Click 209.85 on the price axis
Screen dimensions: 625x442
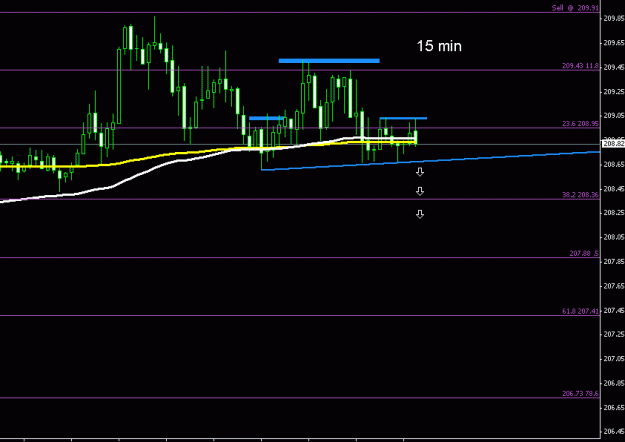pos(614,18)
